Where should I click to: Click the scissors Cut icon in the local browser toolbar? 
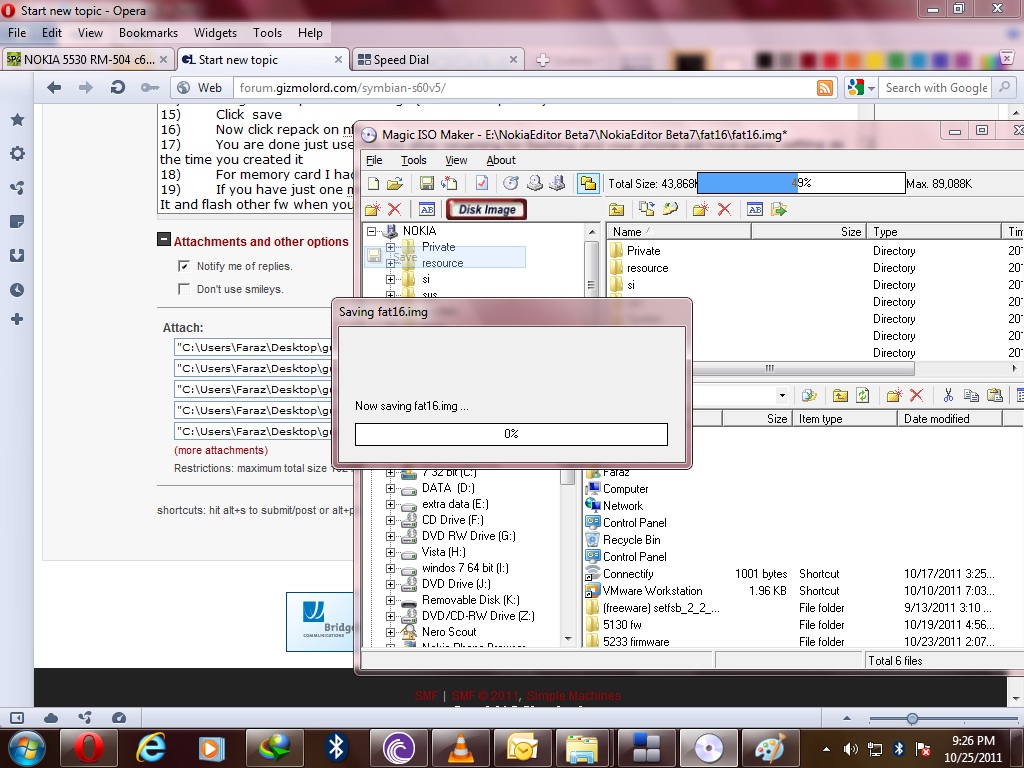coord(948,395)
